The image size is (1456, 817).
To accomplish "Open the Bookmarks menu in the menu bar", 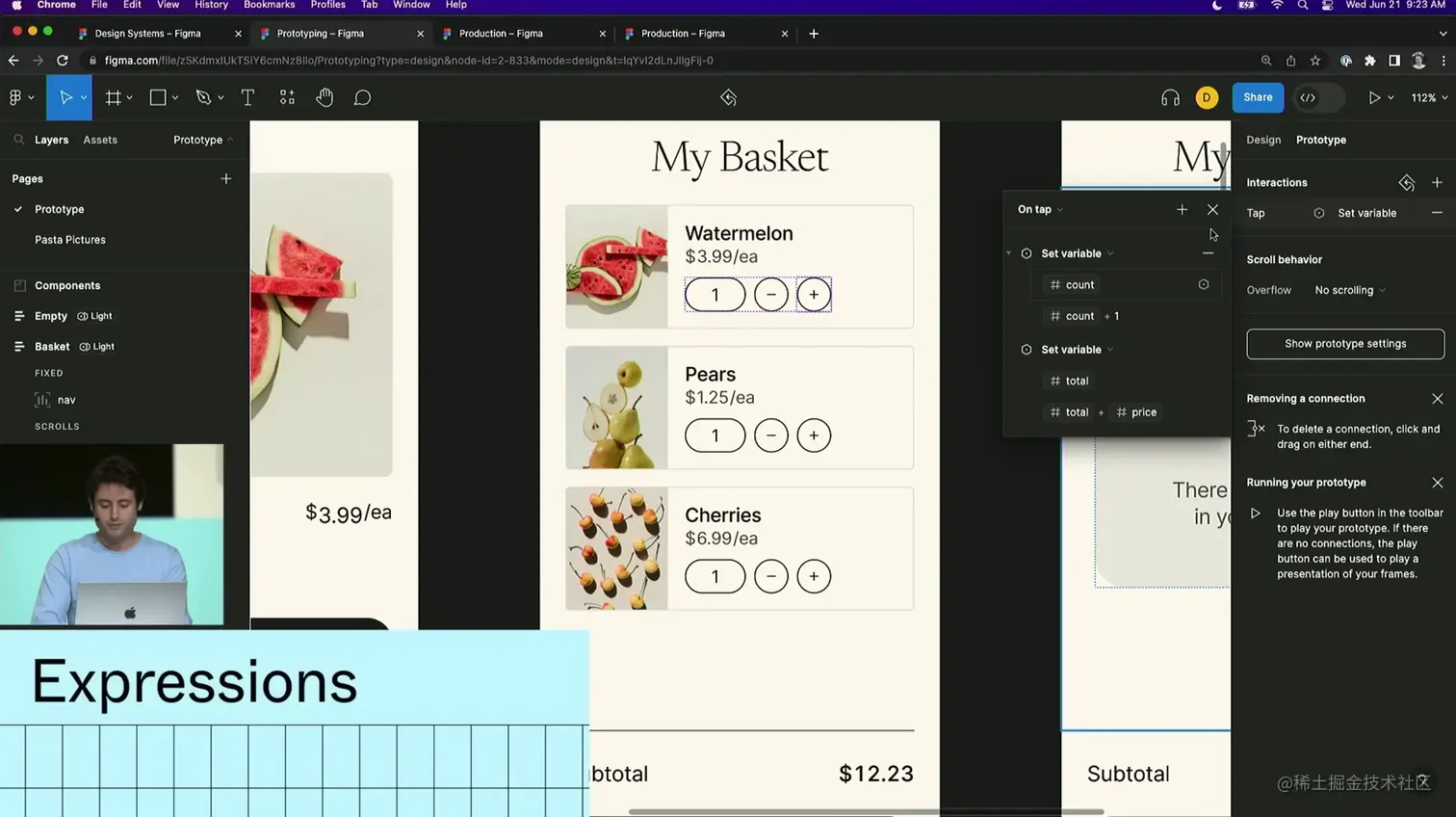I will click(269, 5).
